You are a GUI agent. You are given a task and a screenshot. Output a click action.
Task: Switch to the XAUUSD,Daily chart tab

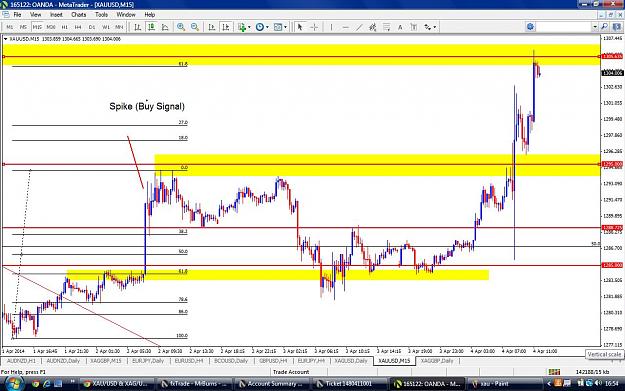click(351, 361)
